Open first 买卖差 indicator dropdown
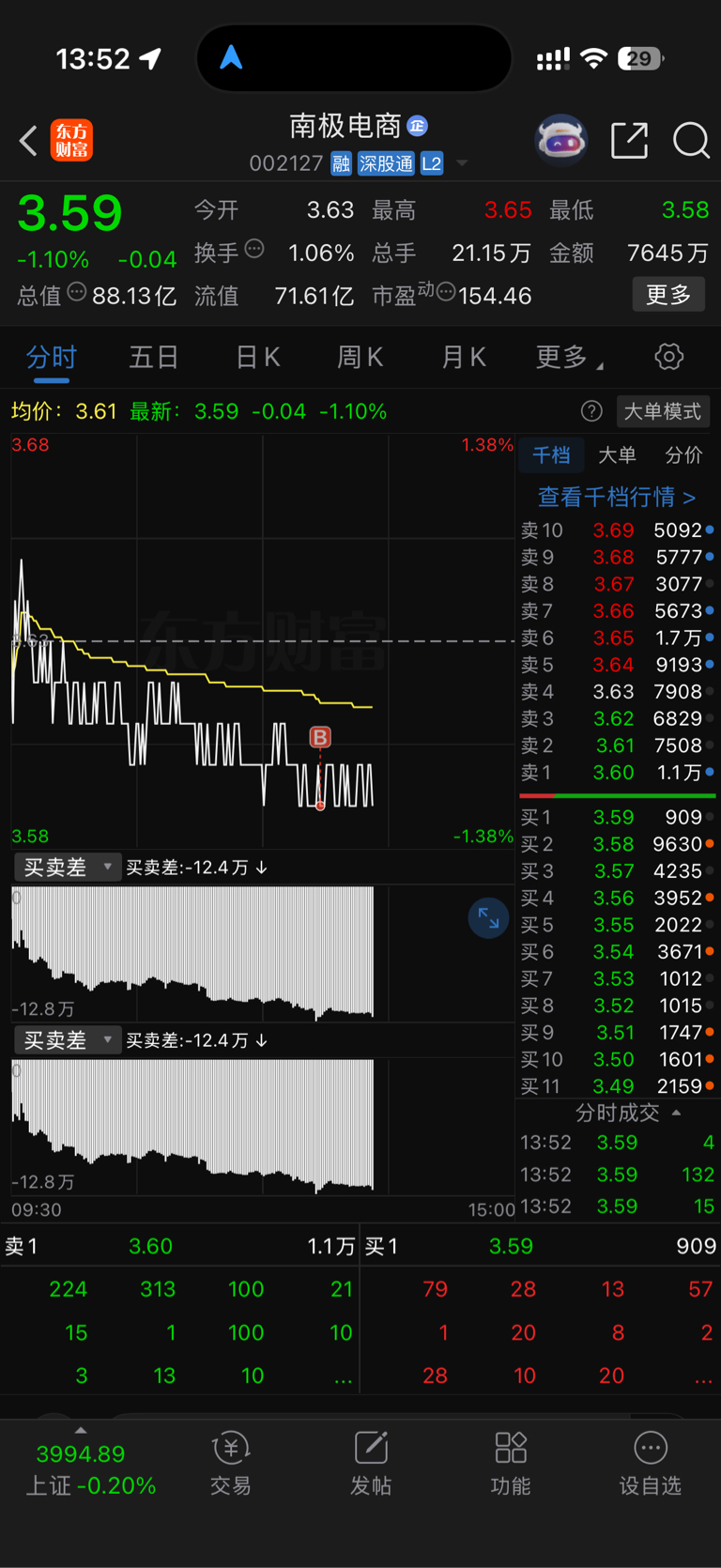Screen dimensions: 721x1568 click(x=67, y=868)
